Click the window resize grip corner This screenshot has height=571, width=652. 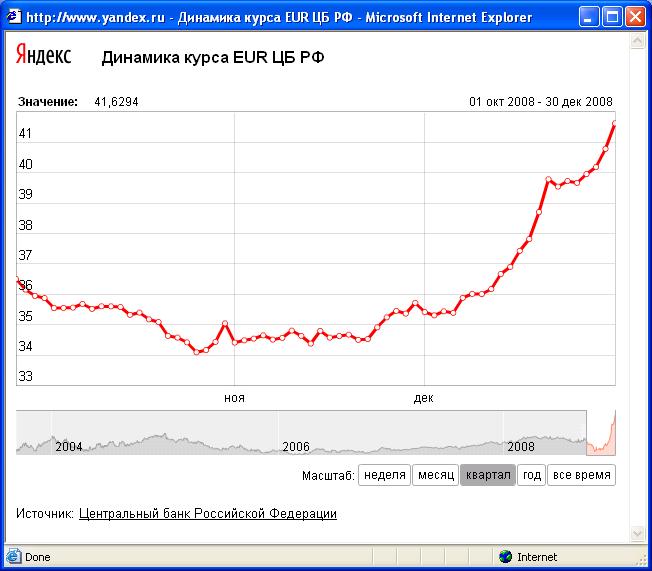coord(642,561)
